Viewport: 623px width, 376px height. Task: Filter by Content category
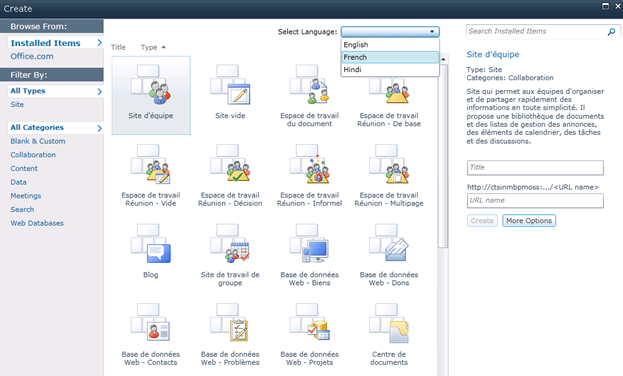pyautogui.click(x=24, y=169)
